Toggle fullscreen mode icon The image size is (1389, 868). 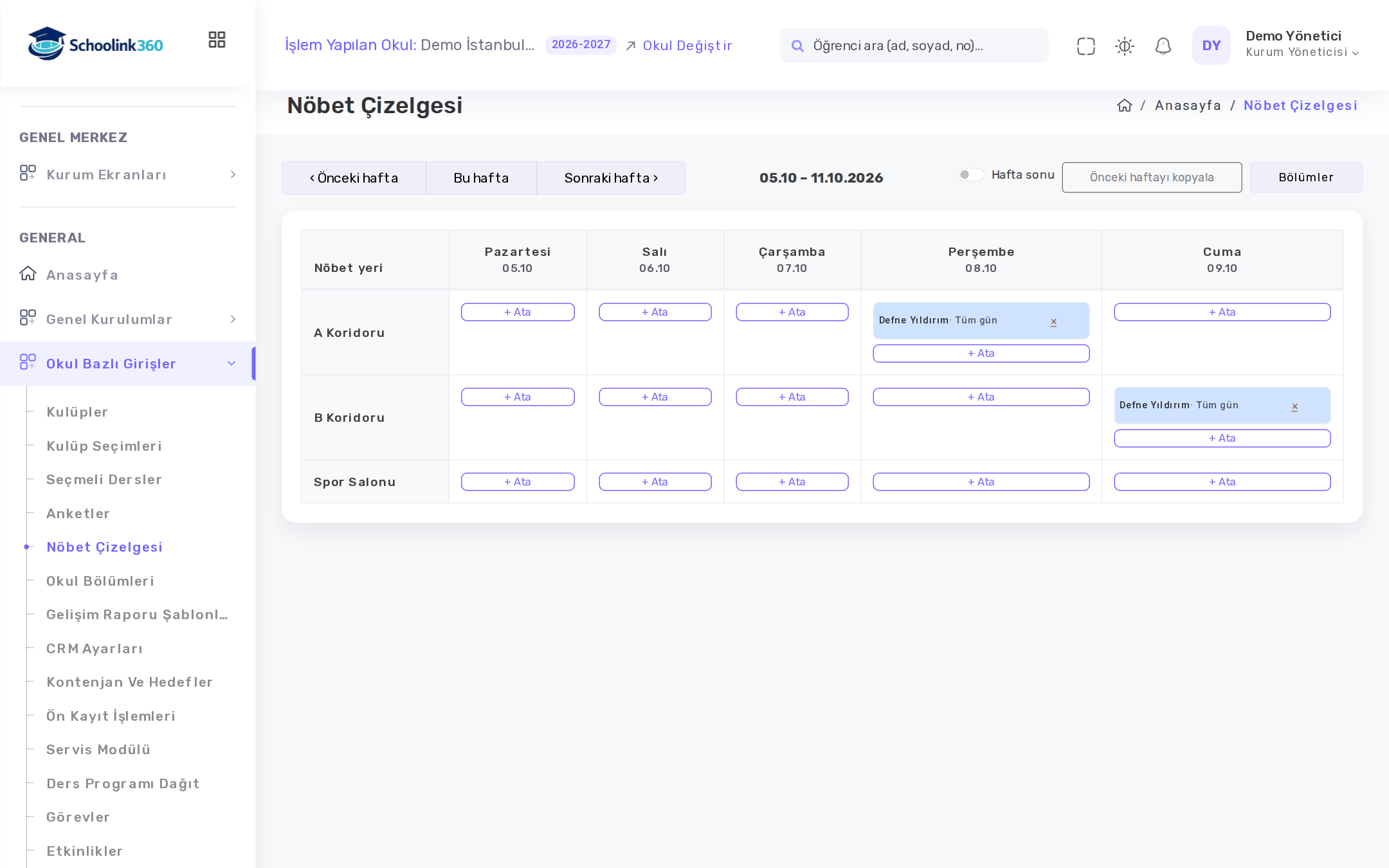[1085, 46]
